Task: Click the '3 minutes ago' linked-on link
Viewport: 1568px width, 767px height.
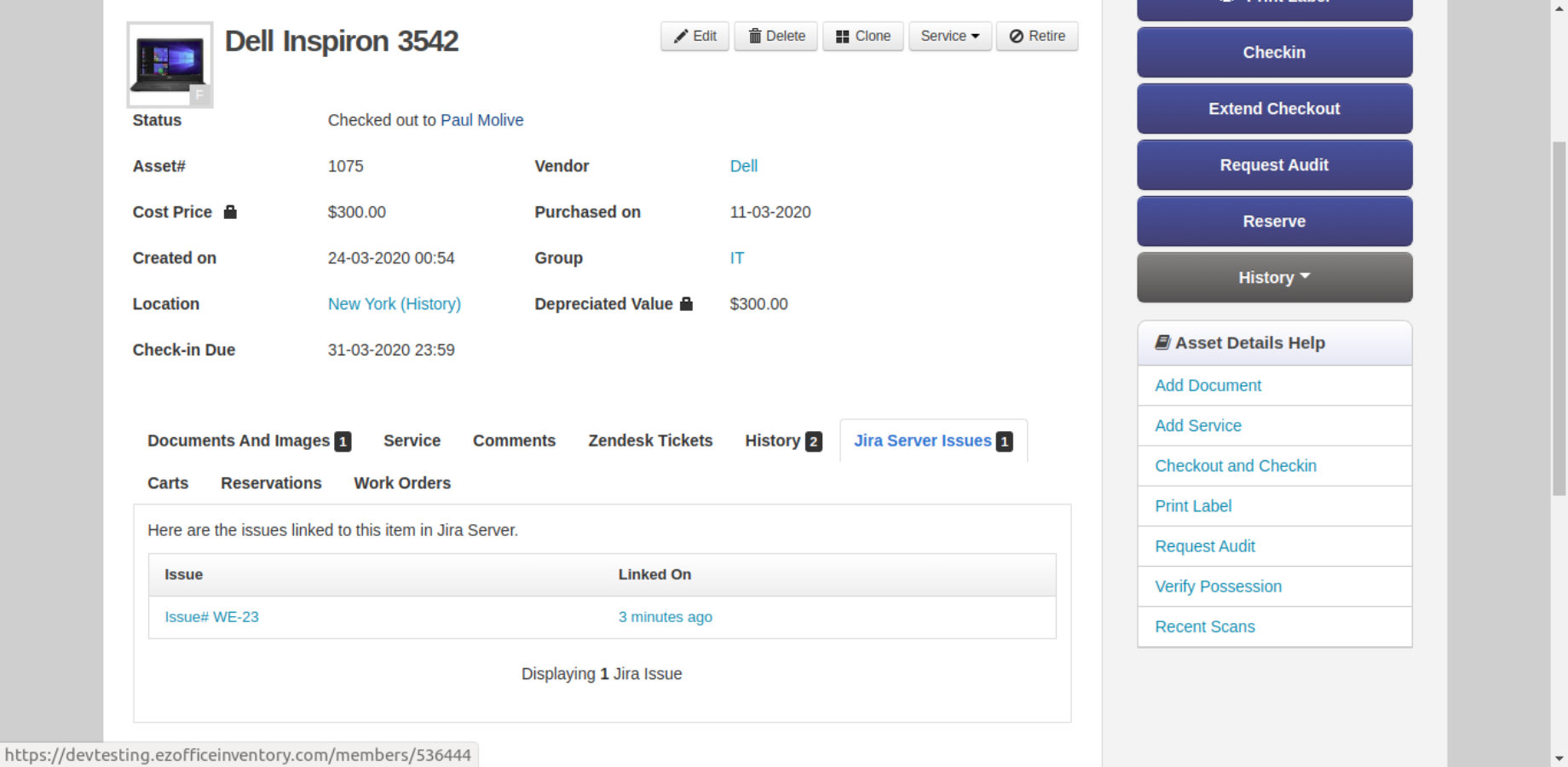Action: pos(666,617)
